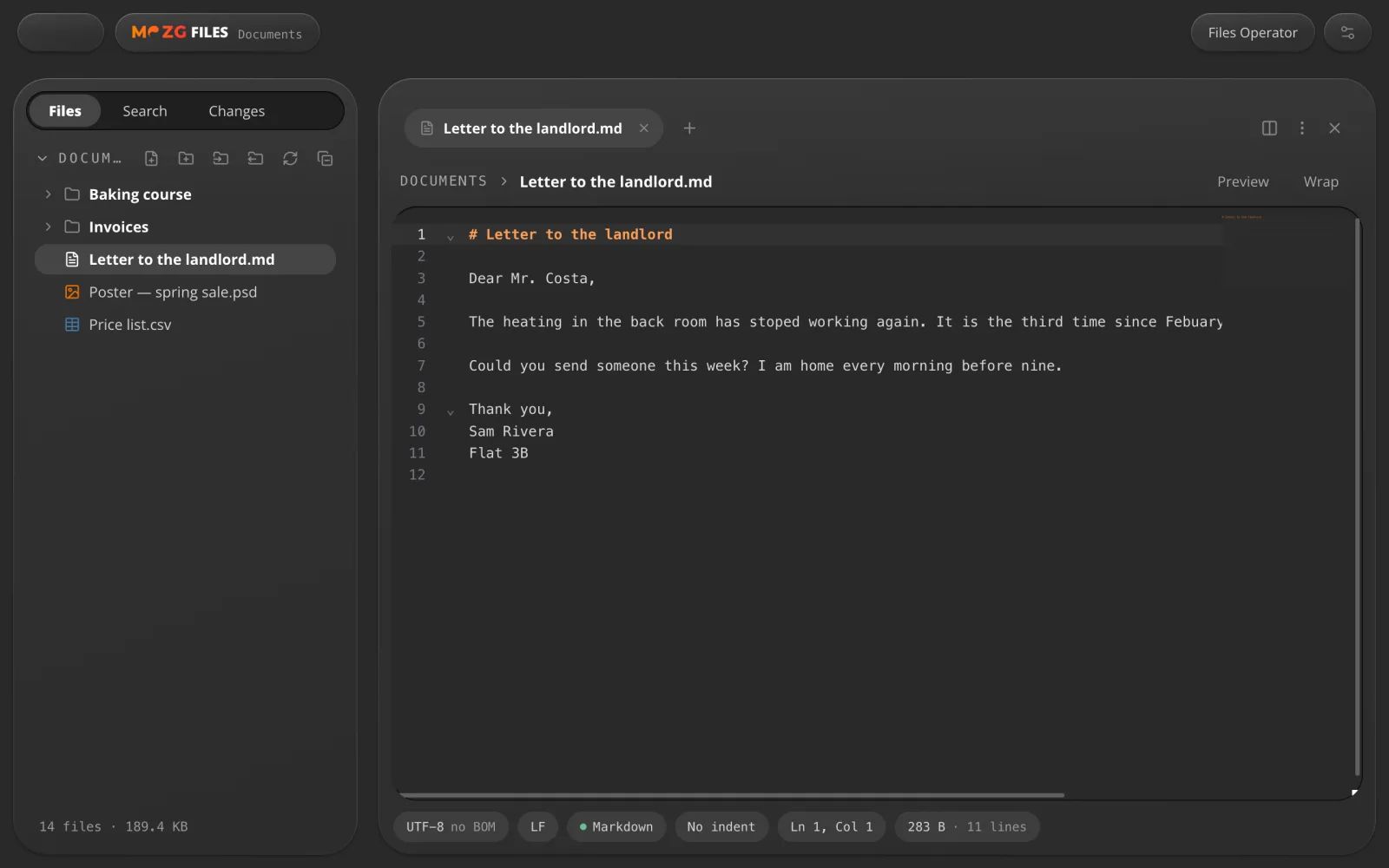Viewport: 1389px width, 868px height.
Task: Expand the Invoices folder chevron
Action: tap(48, 227)
